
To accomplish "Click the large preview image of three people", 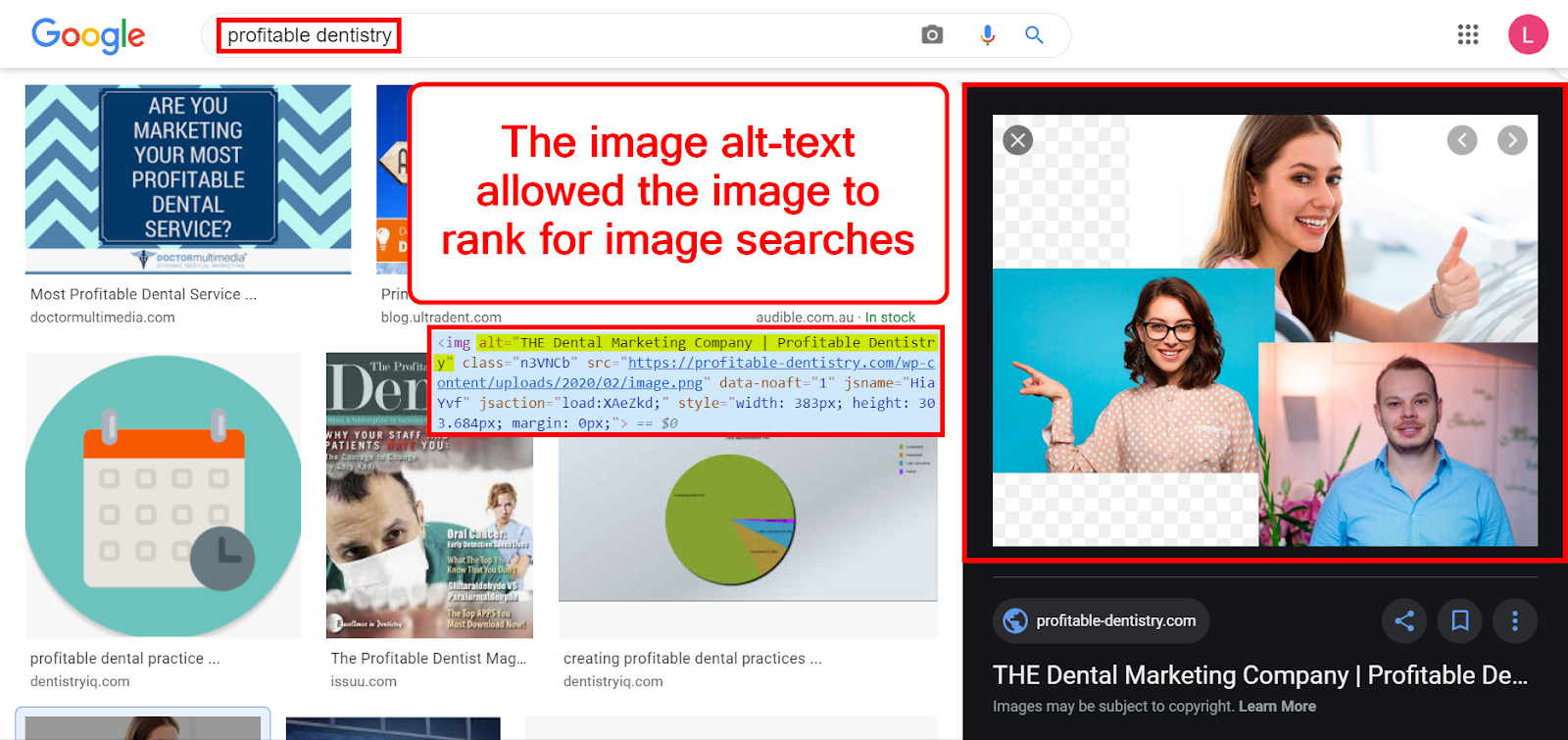I will (1264, 330).
